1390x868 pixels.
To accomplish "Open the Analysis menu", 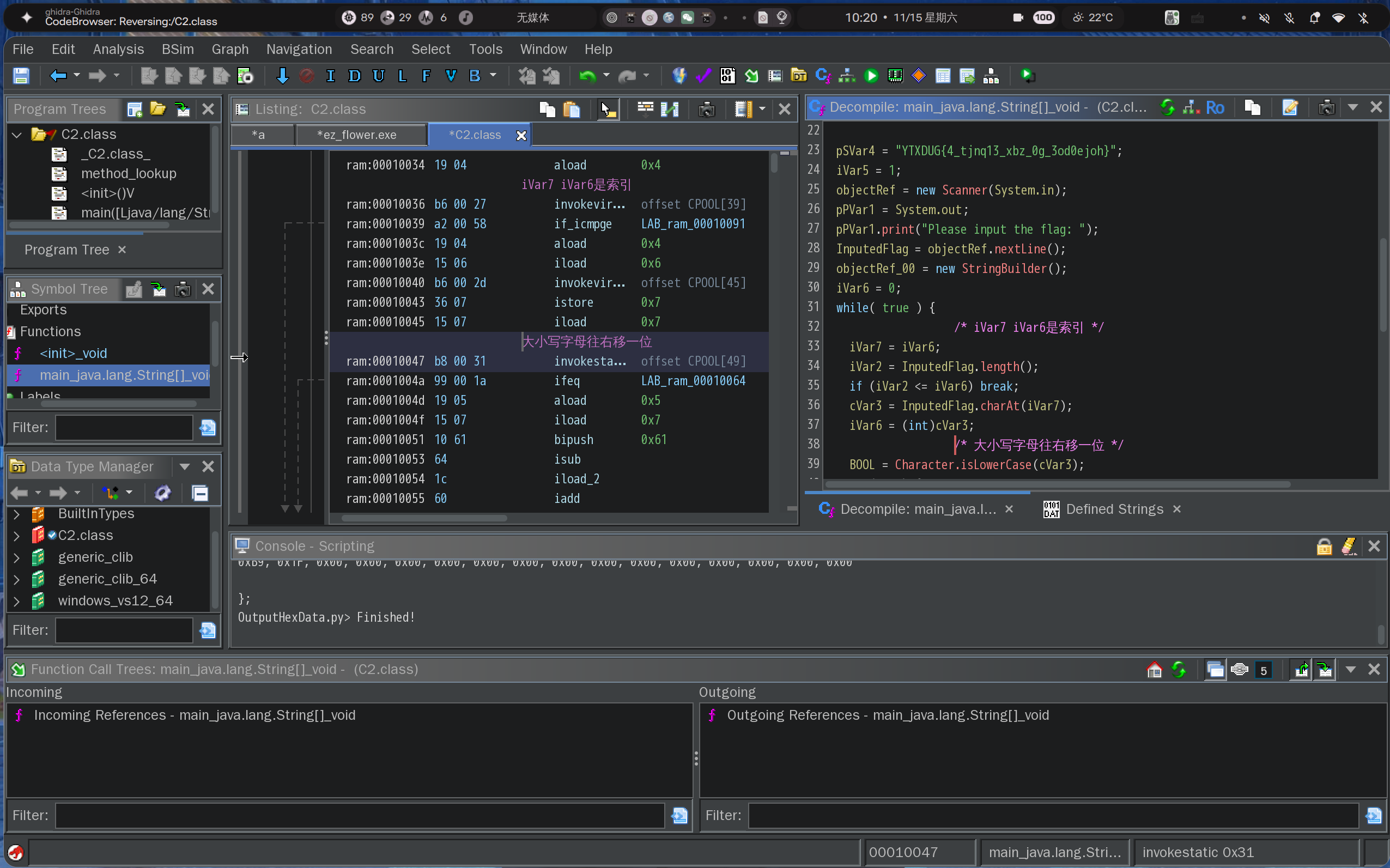I will pyautogui.click(x=118, y=50).
